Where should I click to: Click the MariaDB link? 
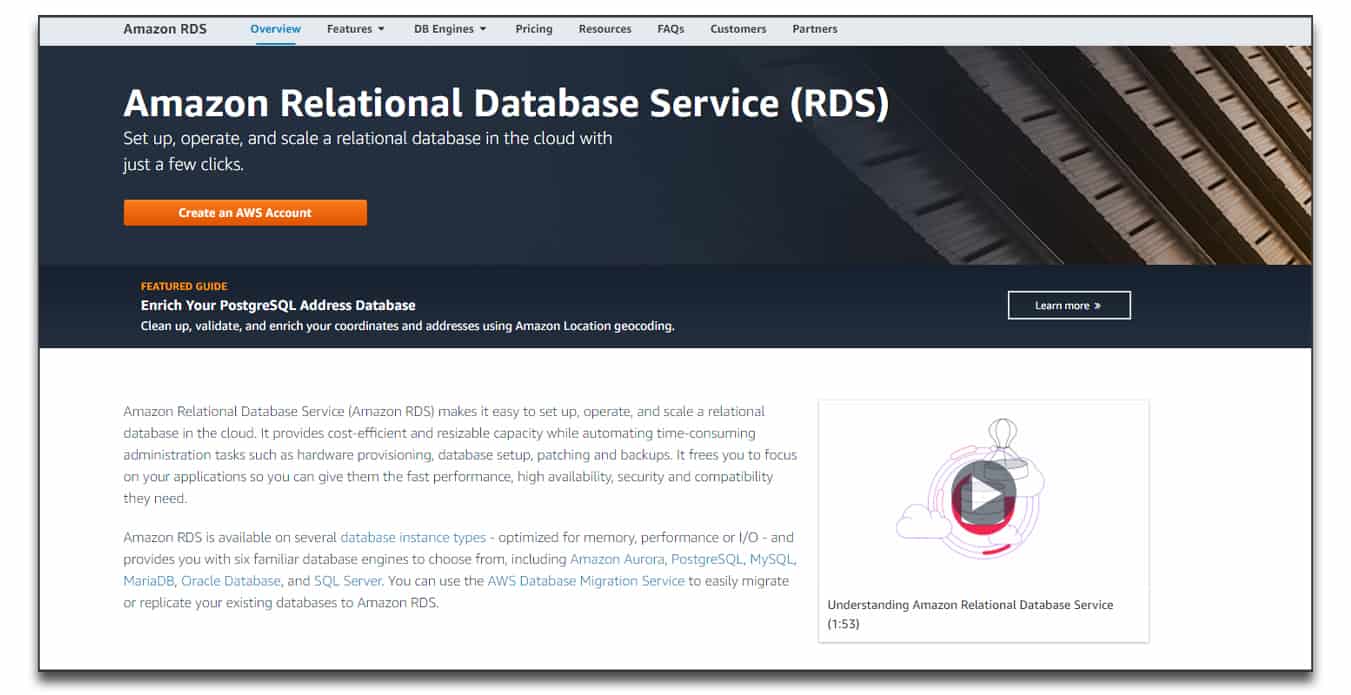tap(147, 580)
